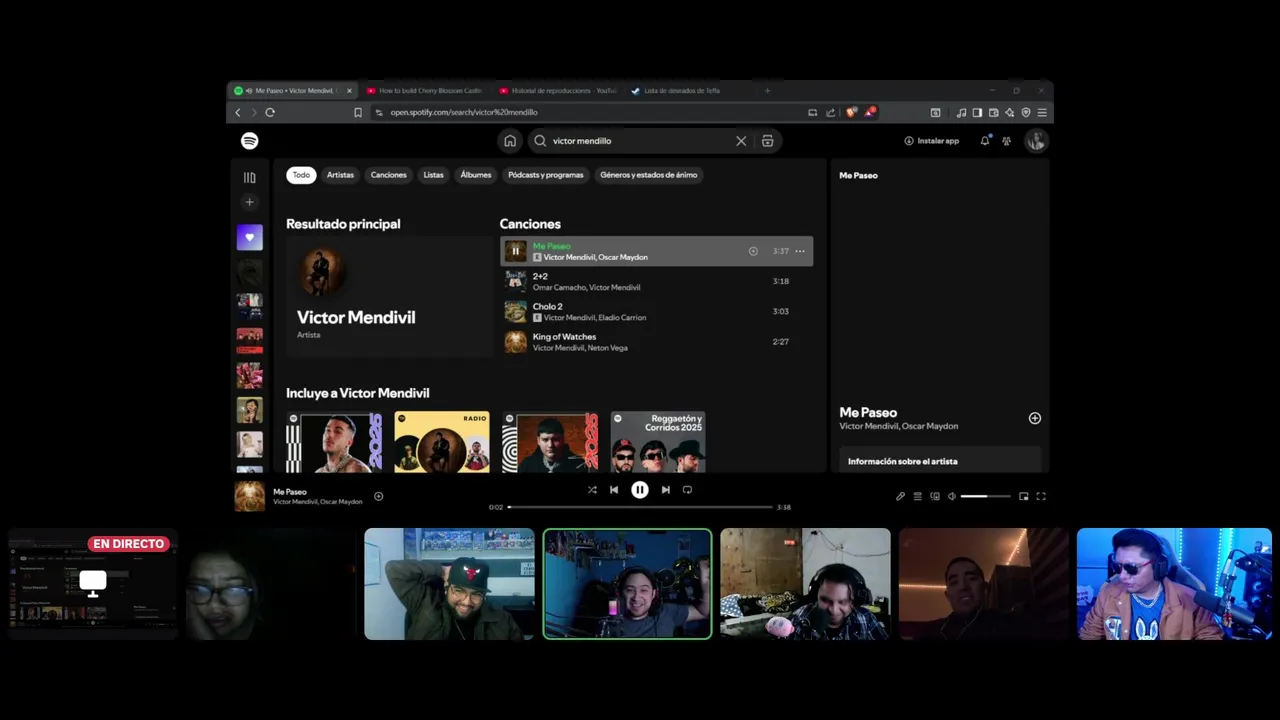Open the Omar Camacho artist link

[558, 287]
